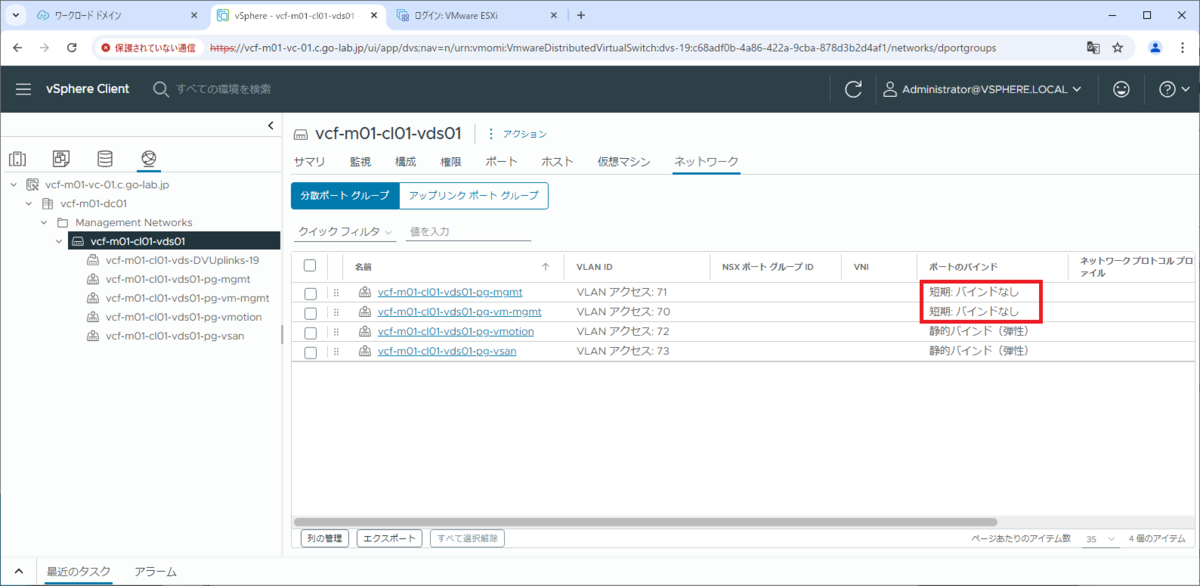Click drag handle of pg-vm-mgmt row
The image size is (1200, 586).
(337, 312)
